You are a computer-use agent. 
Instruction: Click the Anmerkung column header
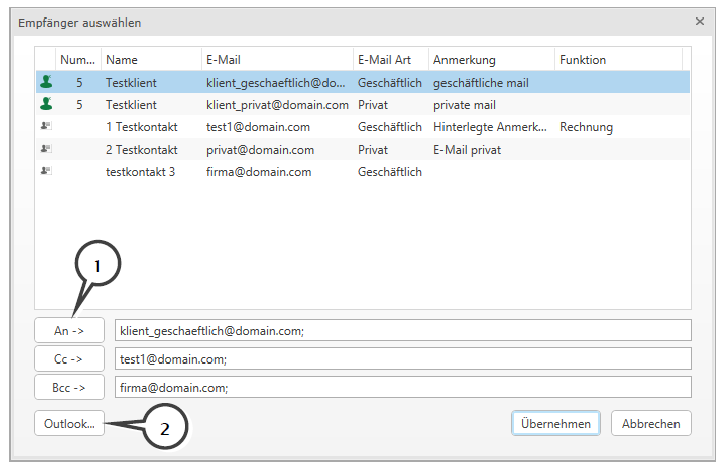pyautogui.click(x=490, y=60)
